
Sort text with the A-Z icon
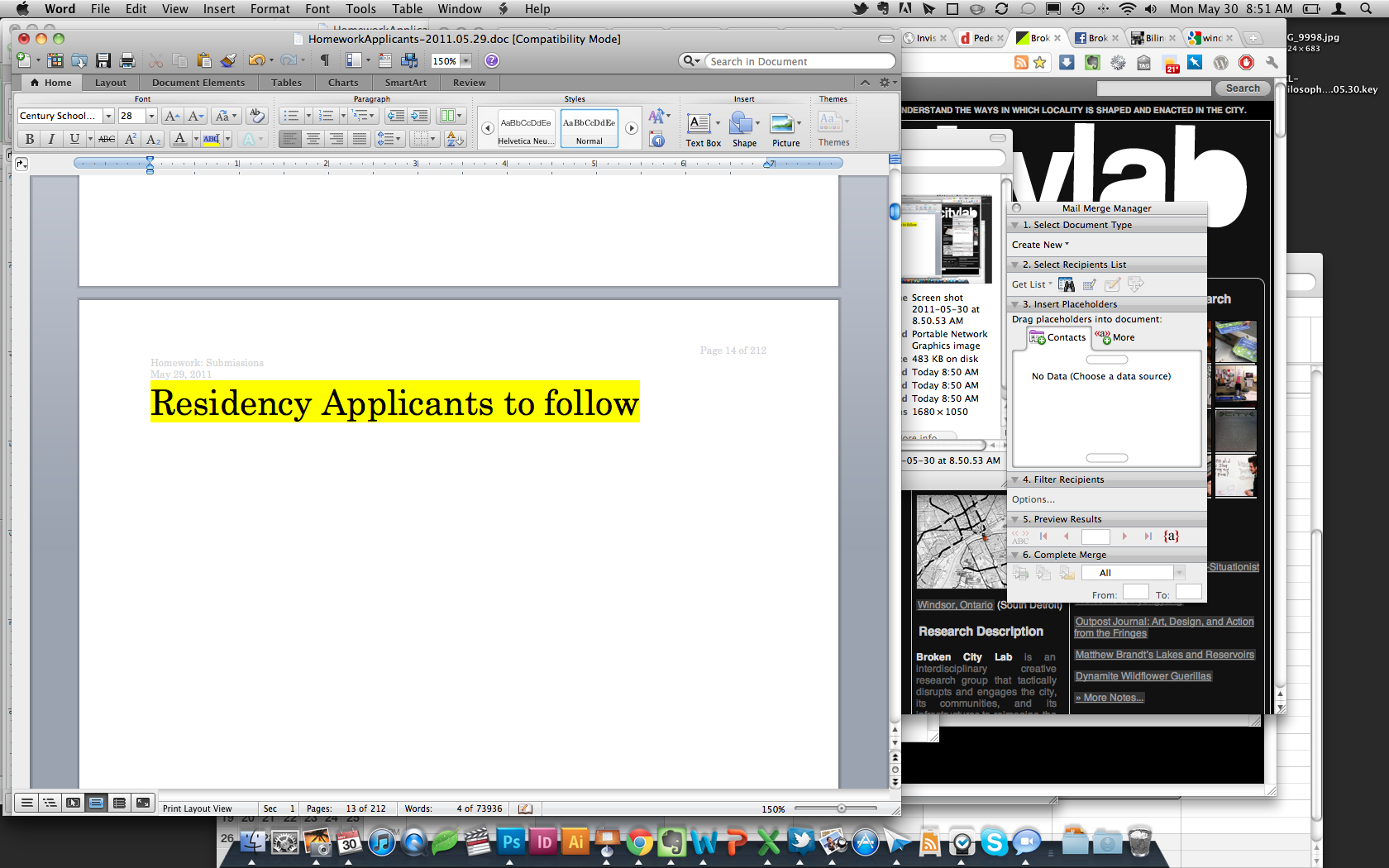(455, 139)
